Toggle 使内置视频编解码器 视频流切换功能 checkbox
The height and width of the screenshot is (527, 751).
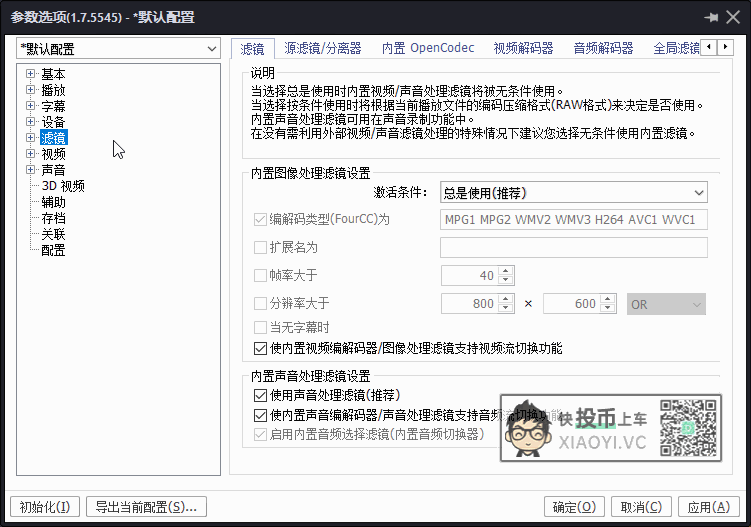(x=260, y=348)
